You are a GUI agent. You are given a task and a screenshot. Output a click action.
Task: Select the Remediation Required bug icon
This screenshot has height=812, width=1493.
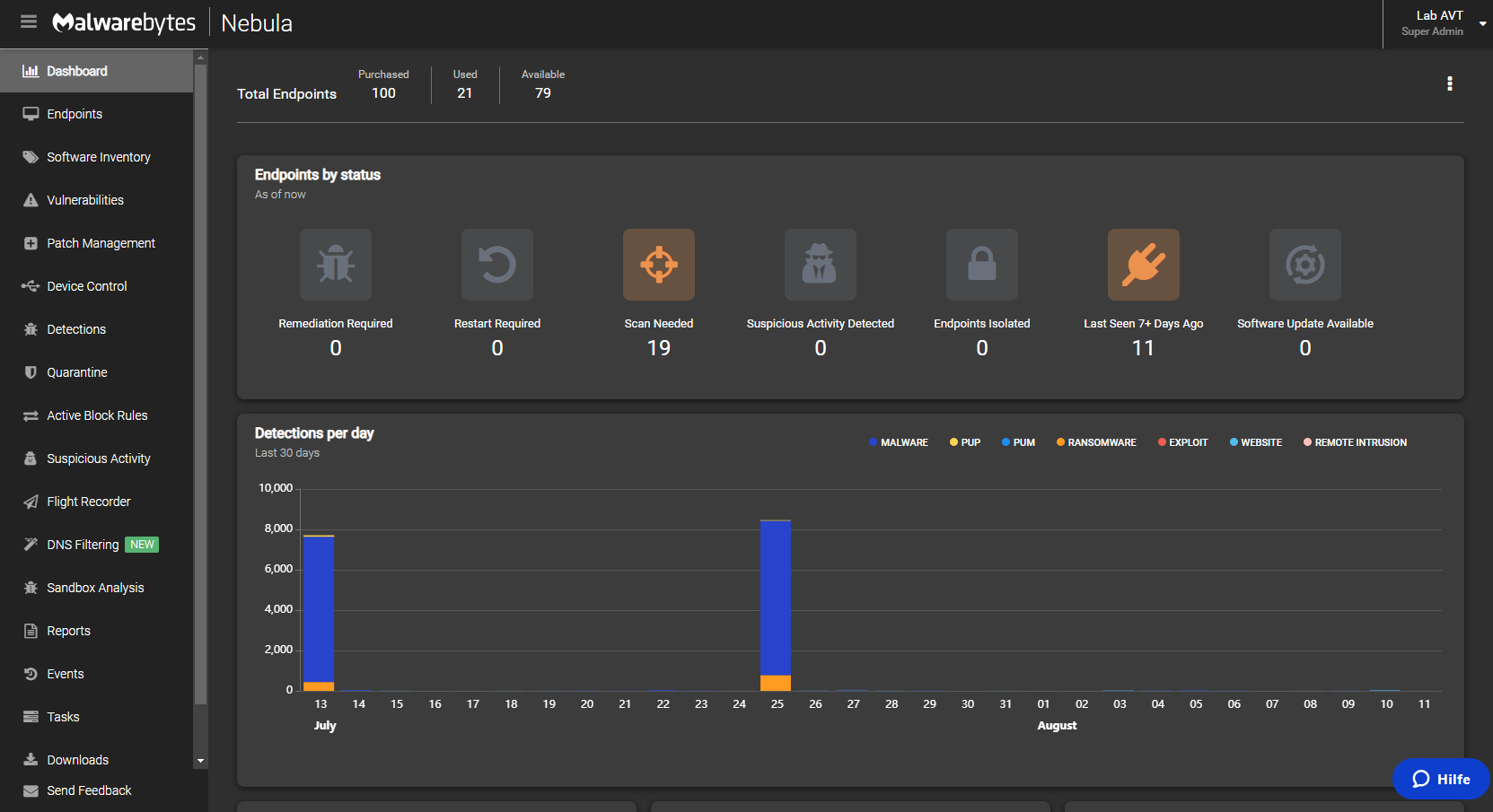(x=336, y=265)
